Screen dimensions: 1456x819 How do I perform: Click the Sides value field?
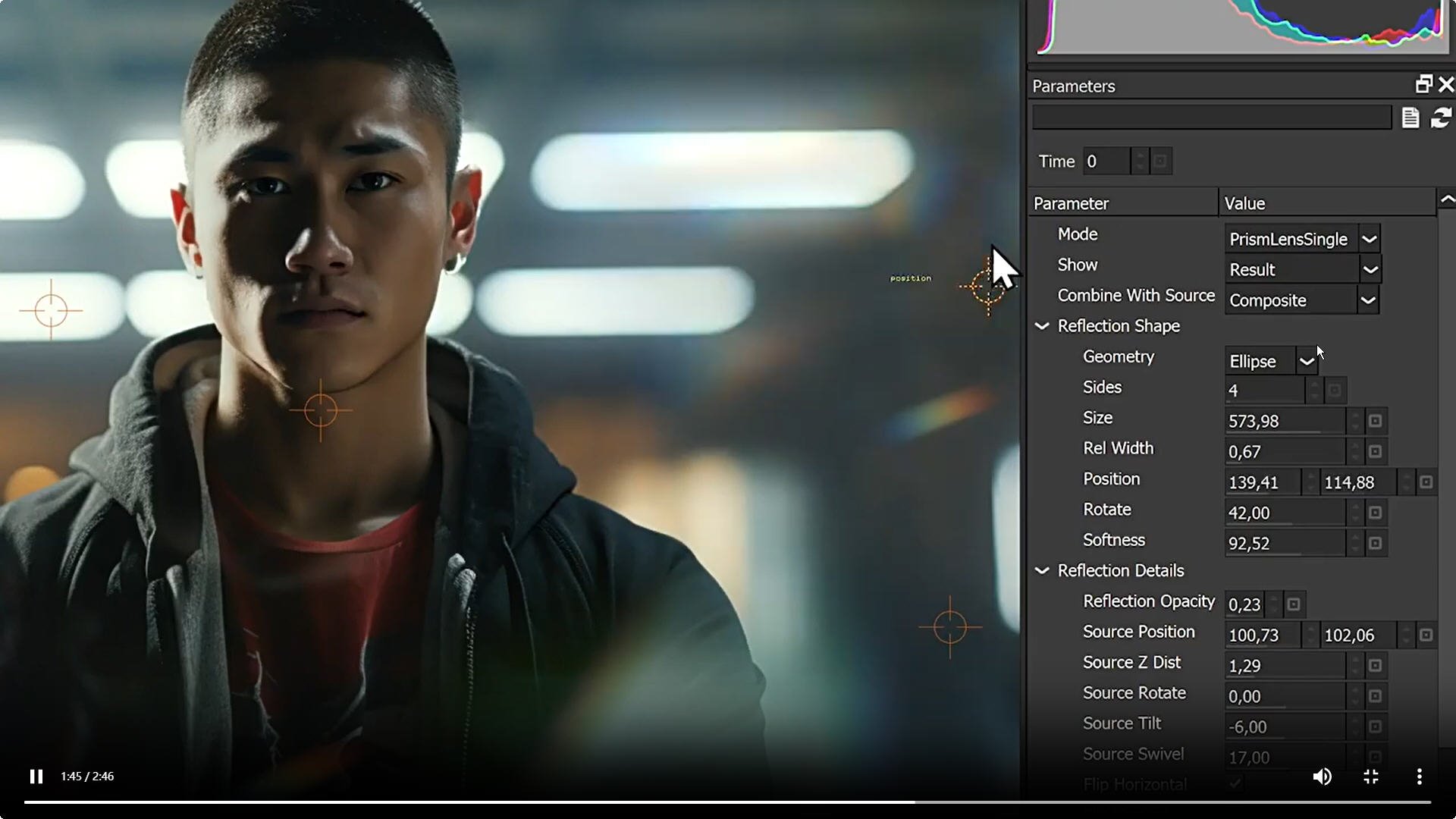1265,391
